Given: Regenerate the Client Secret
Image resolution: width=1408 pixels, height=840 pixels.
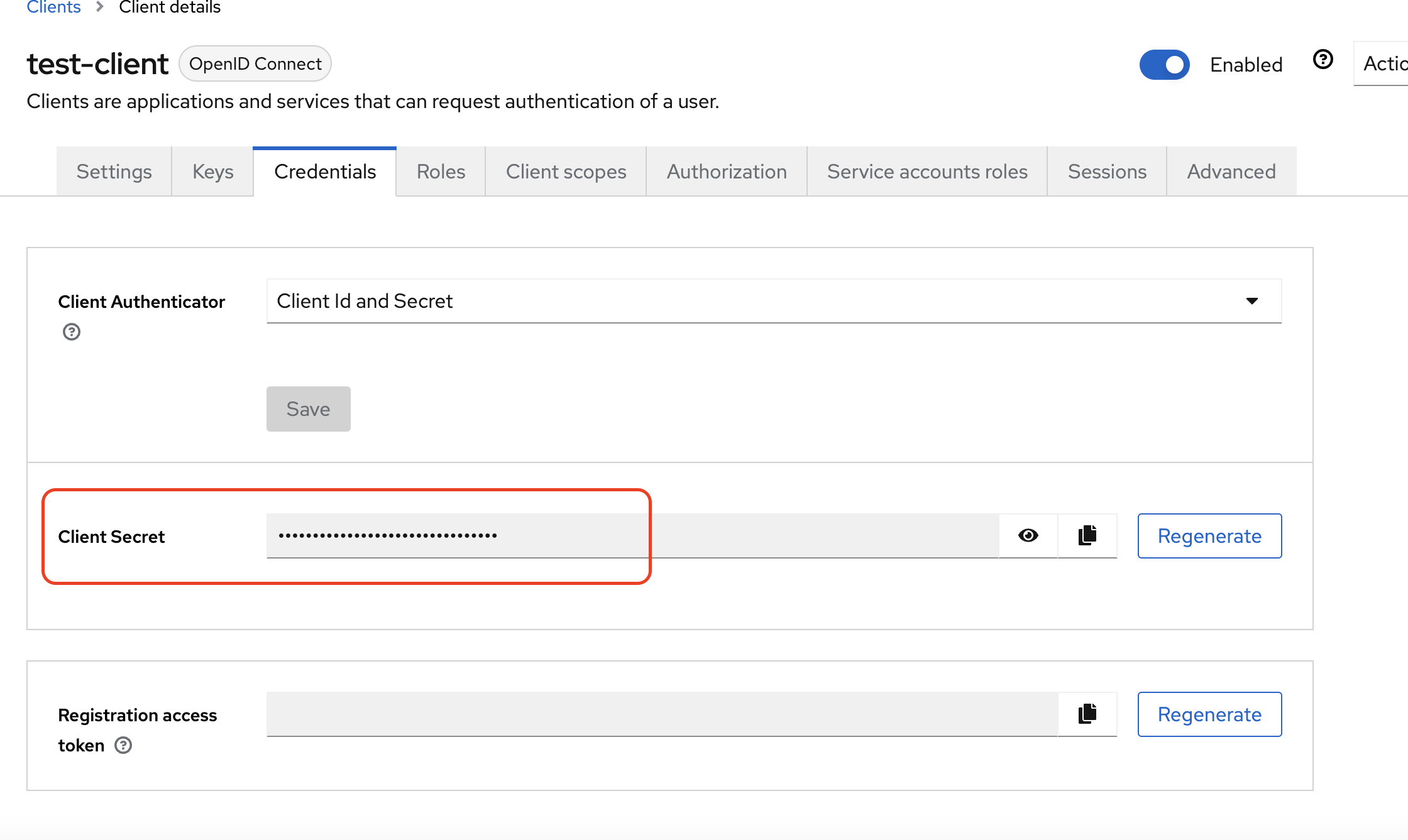Looking at the screenshot, I should (1209, 535).
